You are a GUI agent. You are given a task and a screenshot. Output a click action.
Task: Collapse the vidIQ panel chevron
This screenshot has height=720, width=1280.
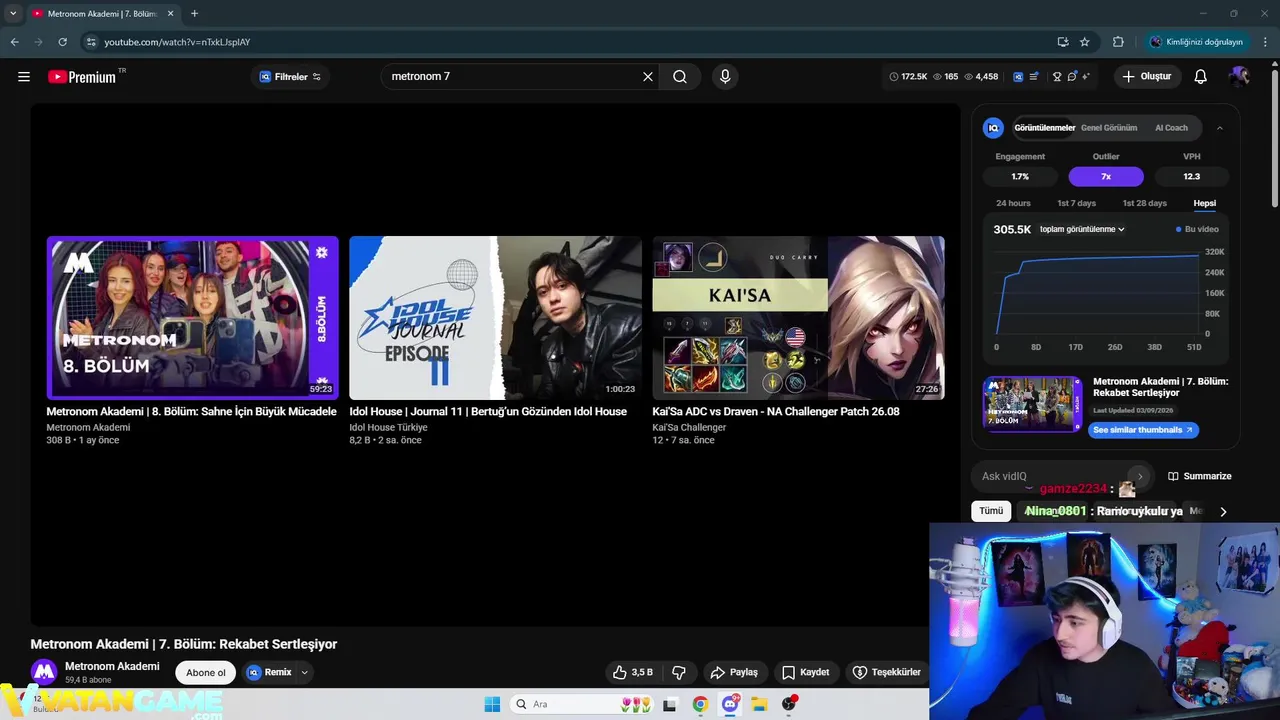point(1220,128)
